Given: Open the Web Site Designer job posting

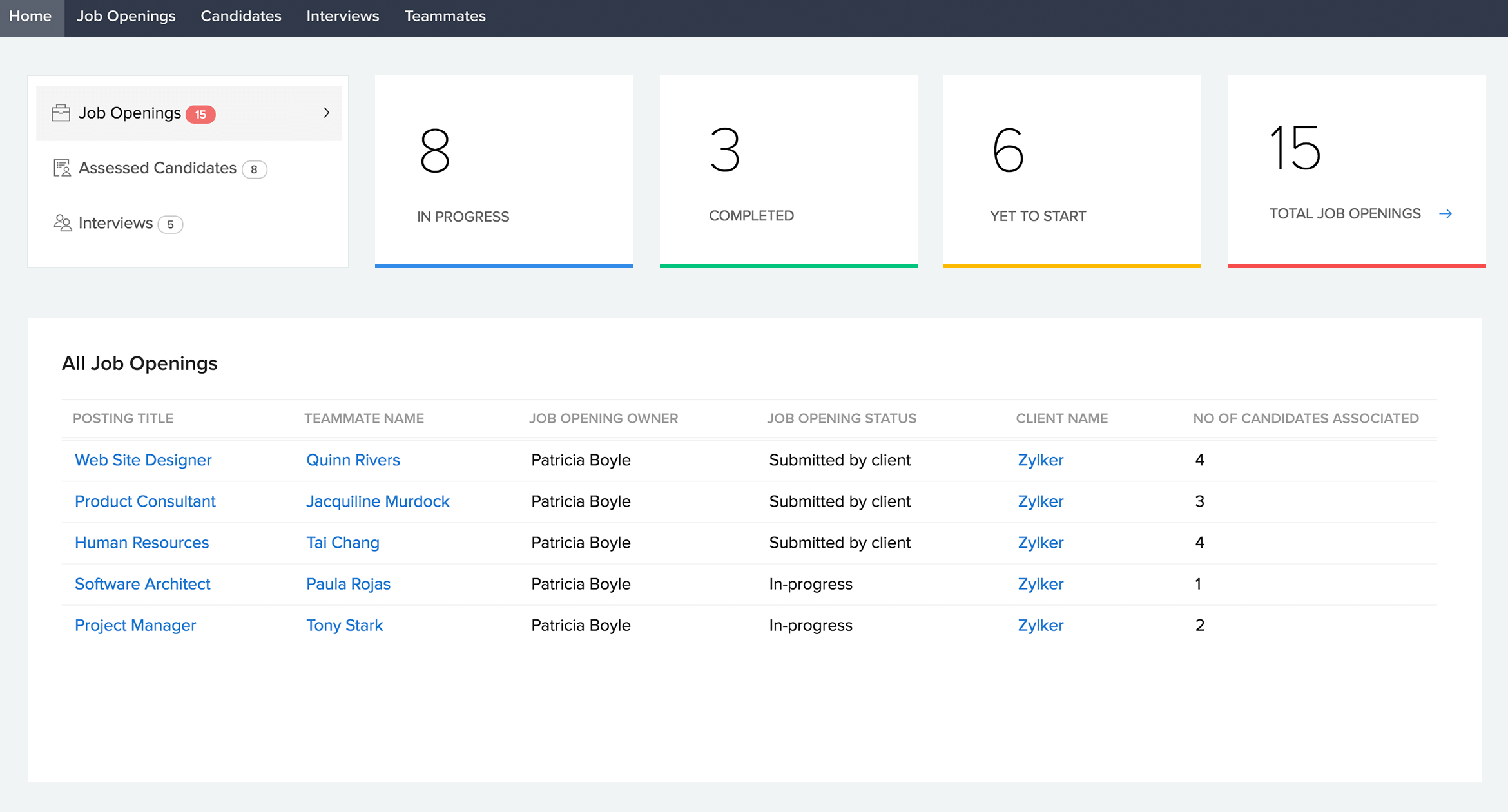Looking at the screenshot, I should [143, 459].
